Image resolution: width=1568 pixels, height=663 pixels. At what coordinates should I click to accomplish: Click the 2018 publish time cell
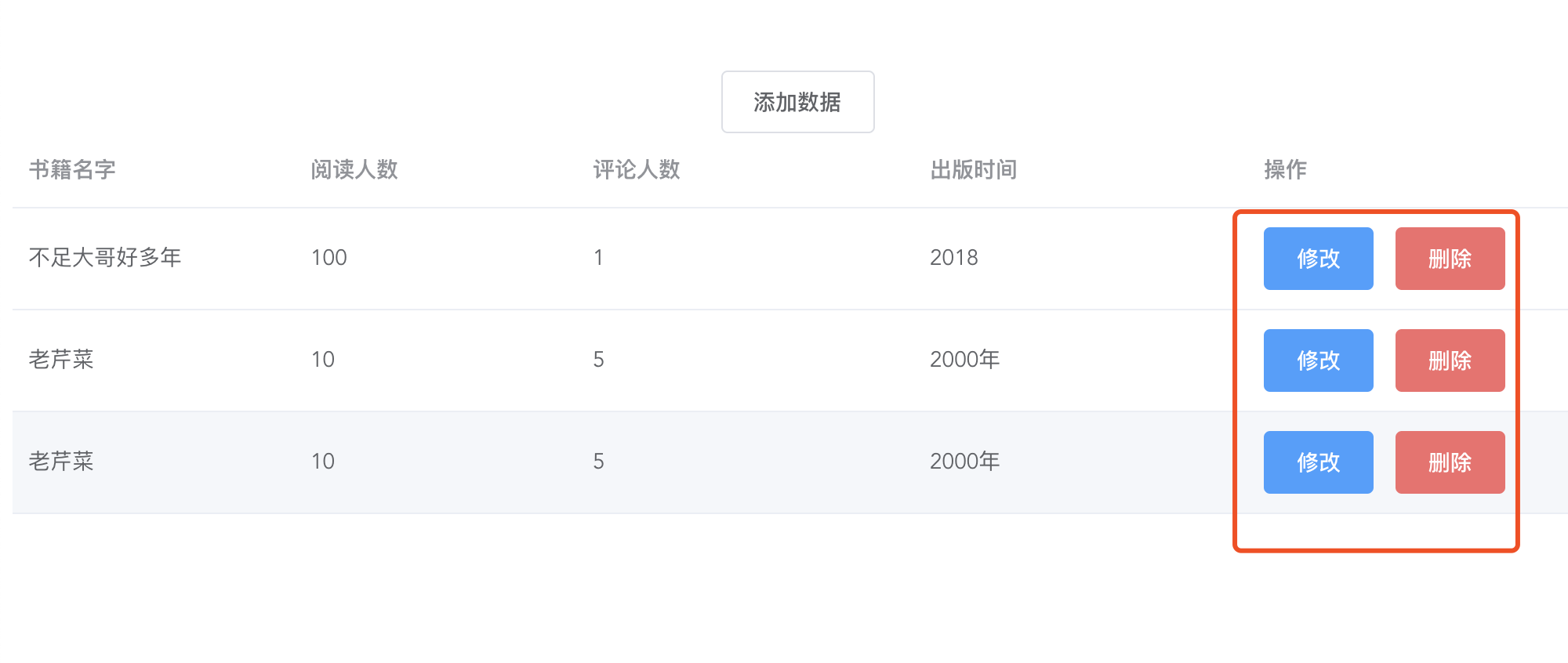(x=954, y=258)
